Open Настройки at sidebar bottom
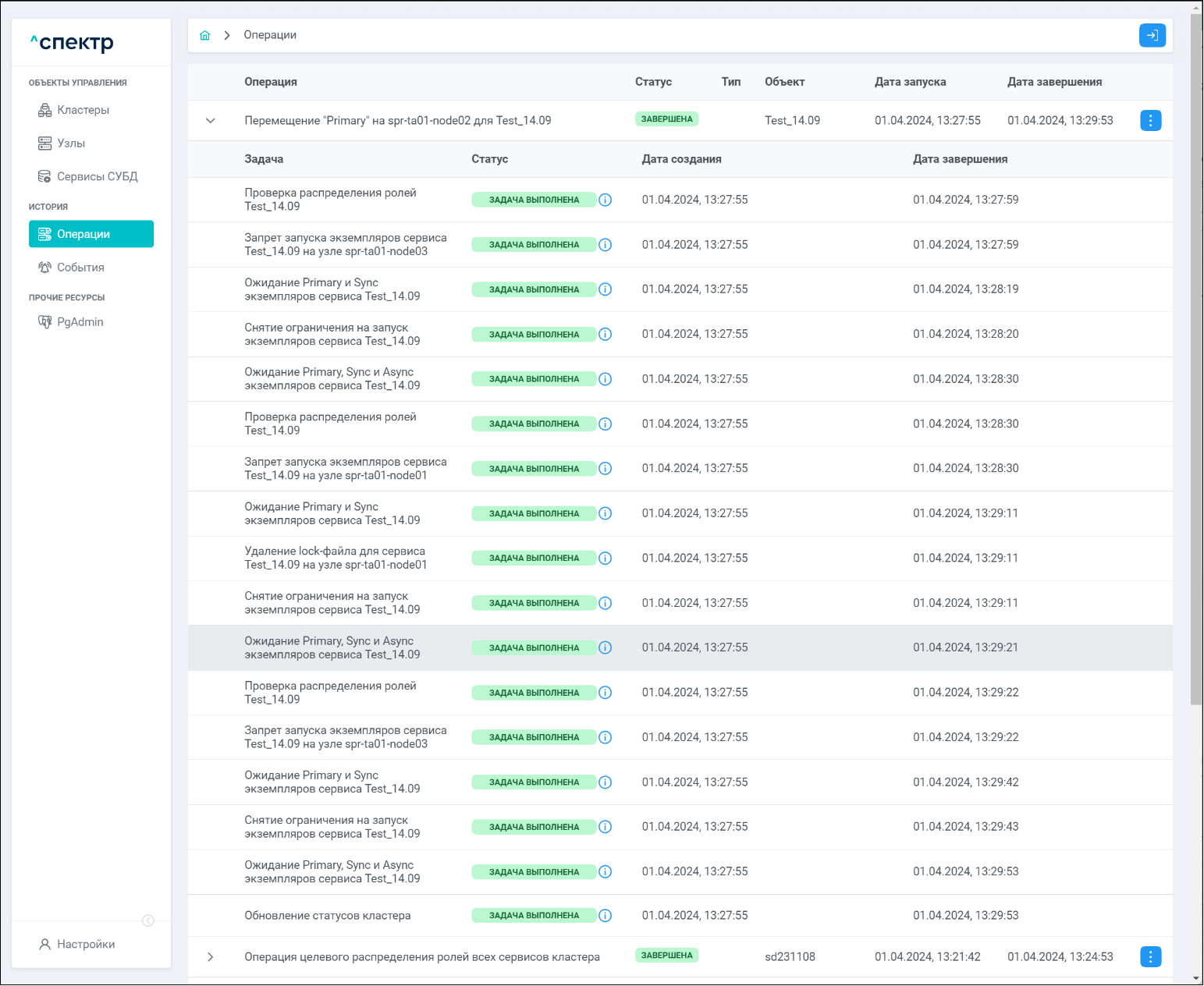 (86, 944)
